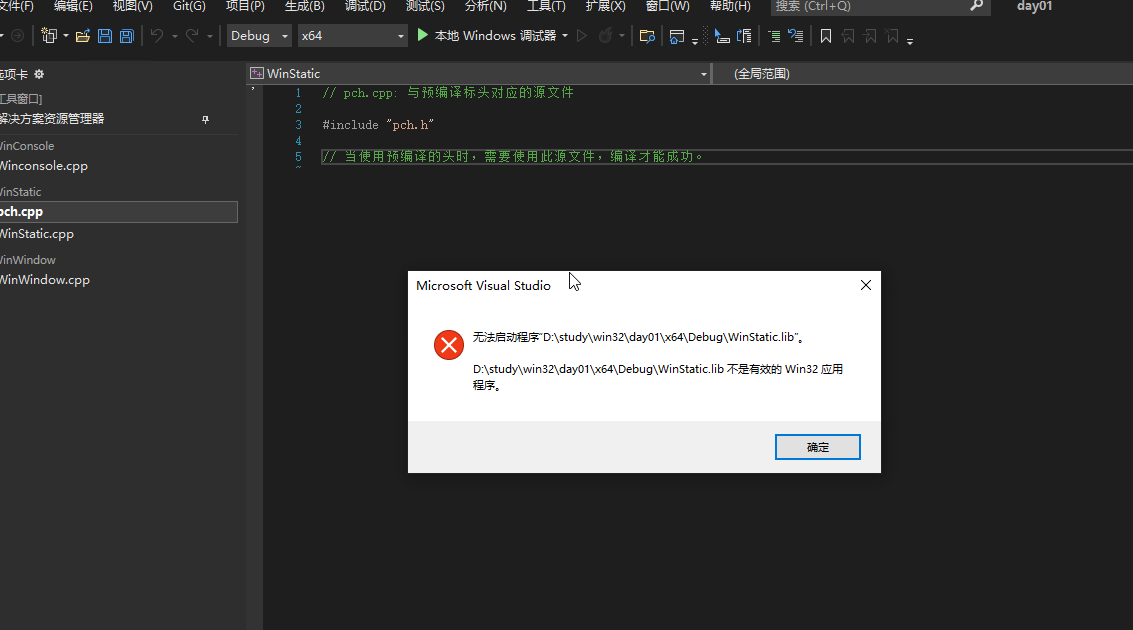Open the 编辑(E) menu
The height and width of the screenshot is (630, 1133).
coord(73,6)
